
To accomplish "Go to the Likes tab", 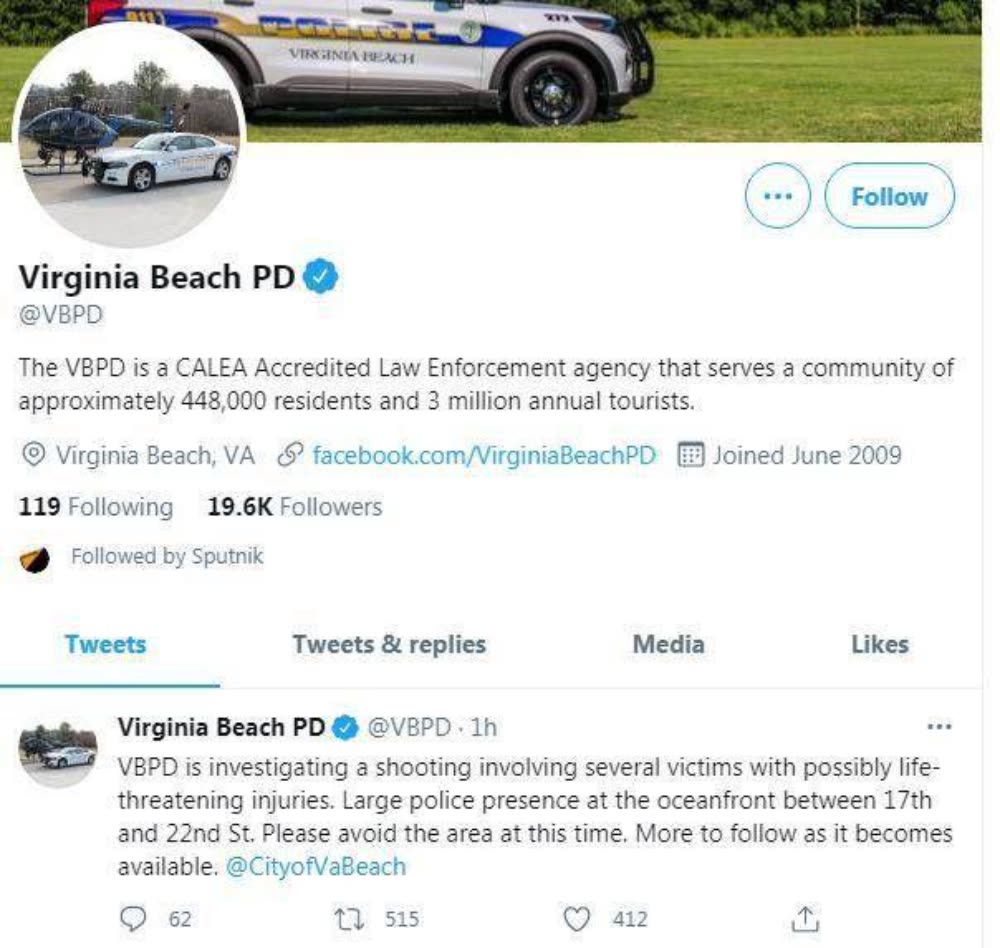I will click(x=880, y=645).
